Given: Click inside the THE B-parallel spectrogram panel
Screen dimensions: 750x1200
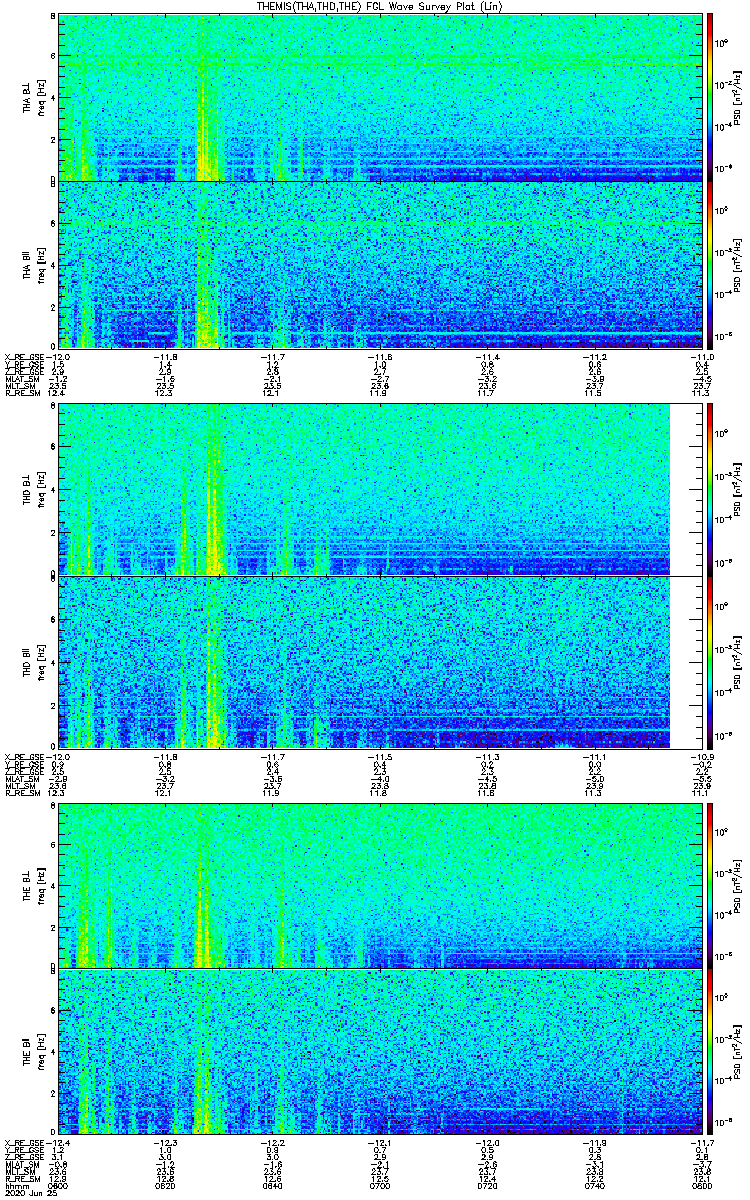Looking at the screenshot, I should [380, 1051].
